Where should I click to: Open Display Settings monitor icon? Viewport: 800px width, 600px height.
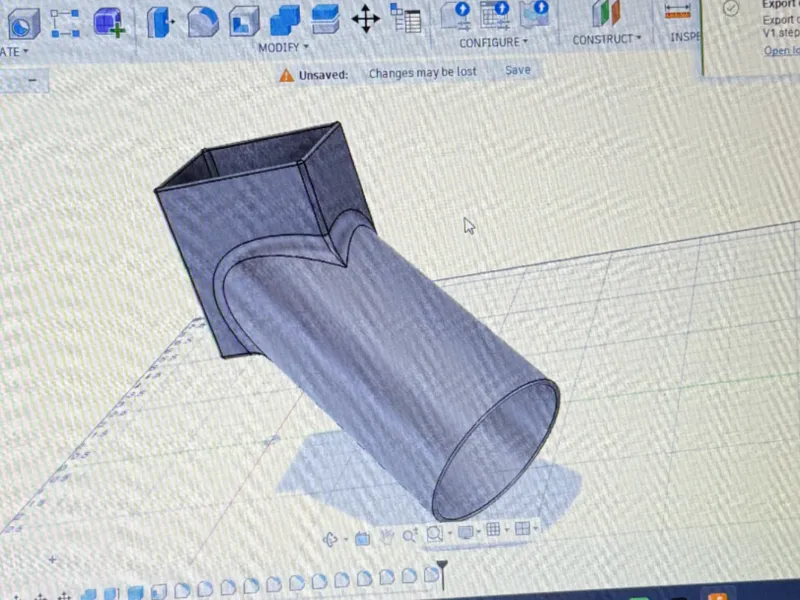click(x=465, y=532)
